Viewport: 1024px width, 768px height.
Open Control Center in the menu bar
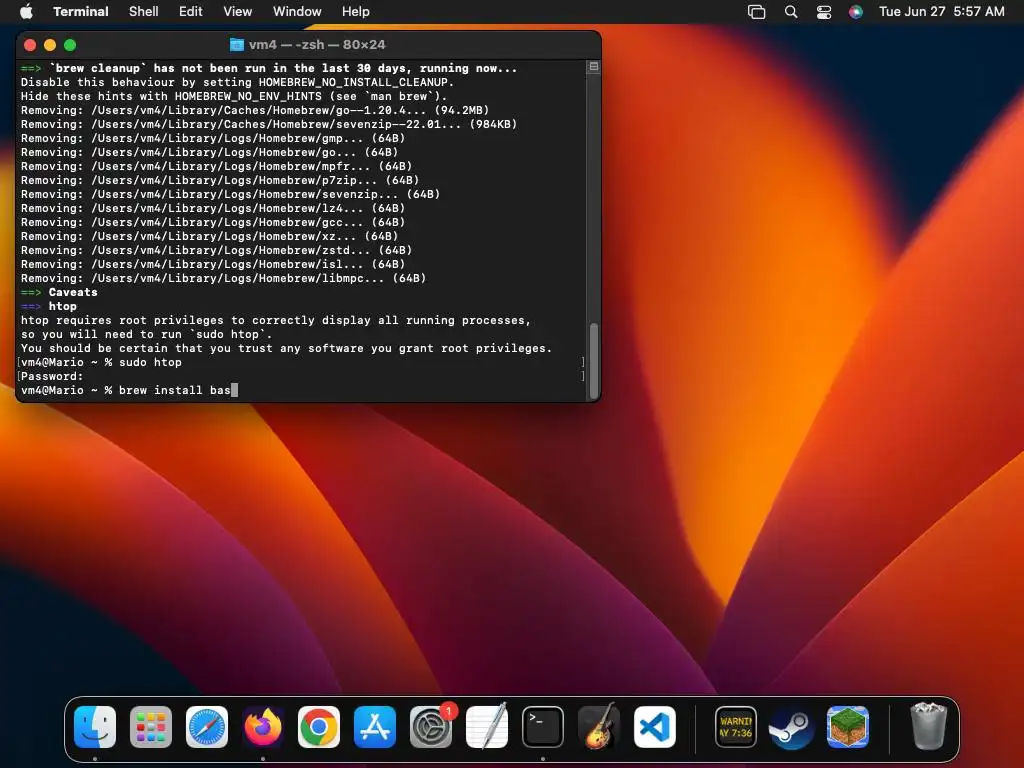(x=824, y=12)
